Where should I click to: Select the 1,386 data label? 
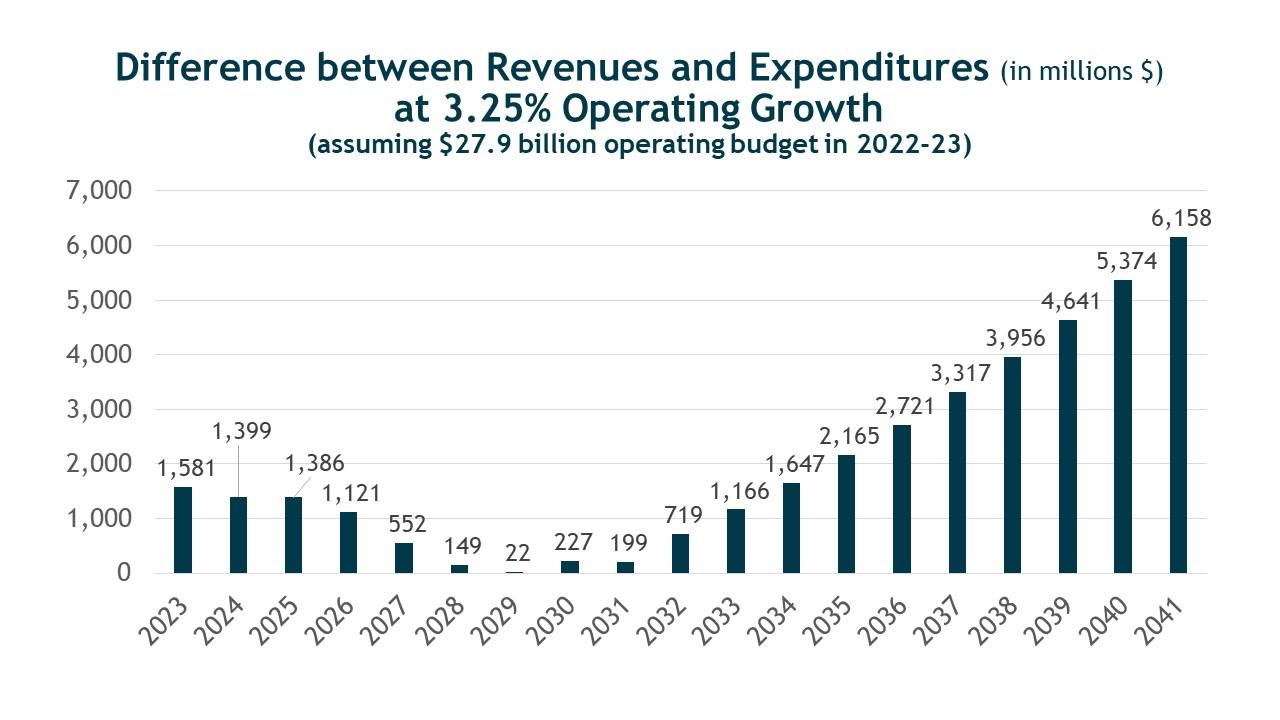point(317,464)
